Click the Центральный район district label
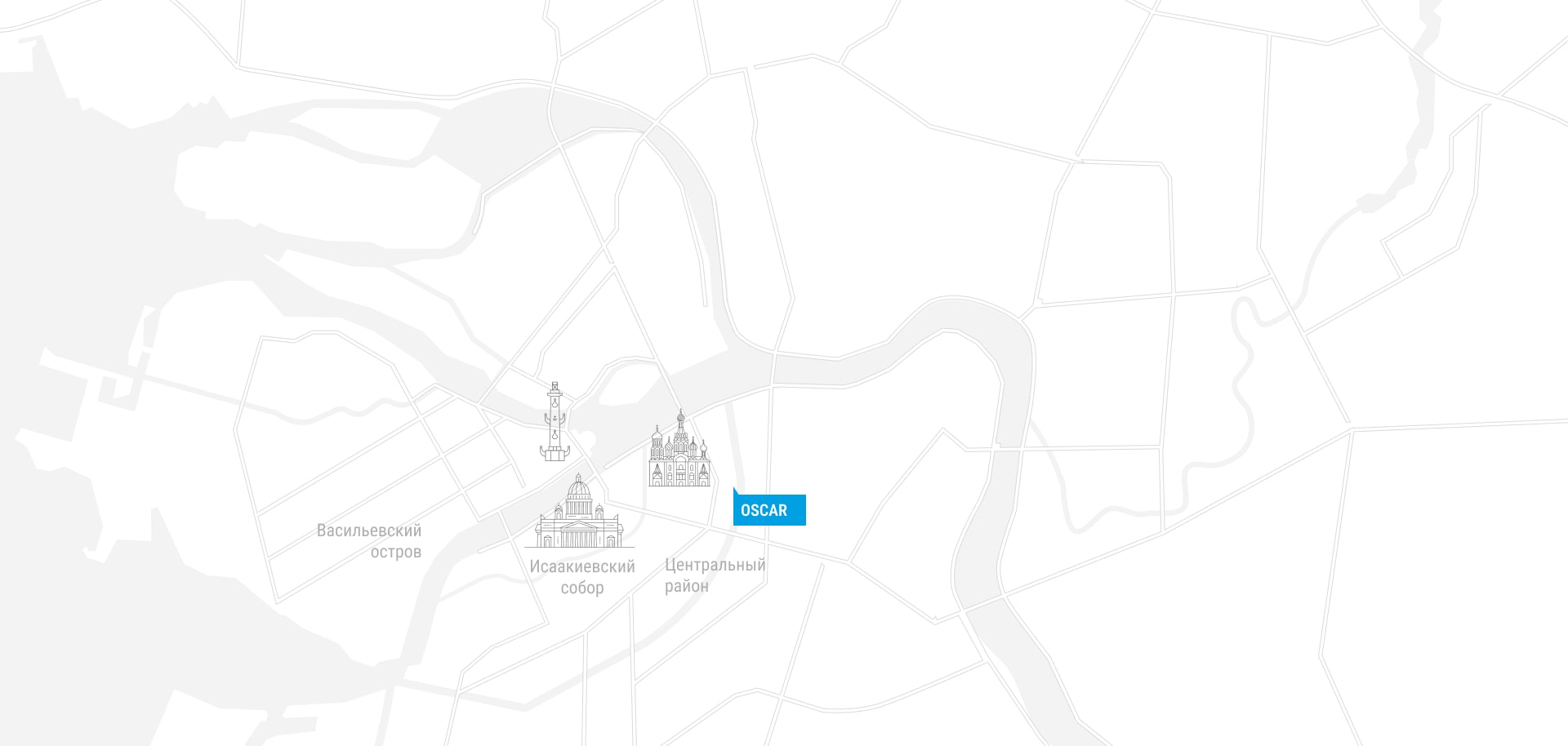 (x=715, y=575)
